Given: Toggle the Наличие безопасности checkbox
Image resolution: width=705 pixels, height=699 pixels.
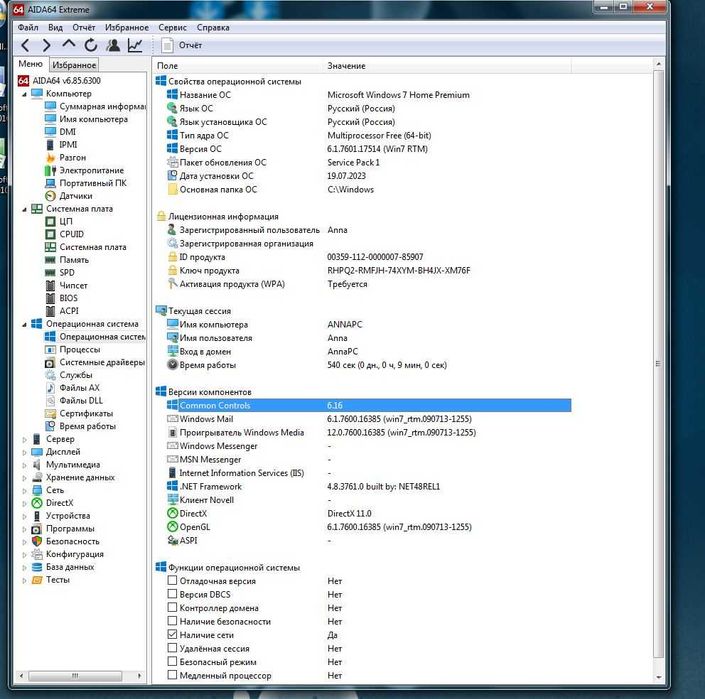Looking at the screenshot, I should [172, 621].
